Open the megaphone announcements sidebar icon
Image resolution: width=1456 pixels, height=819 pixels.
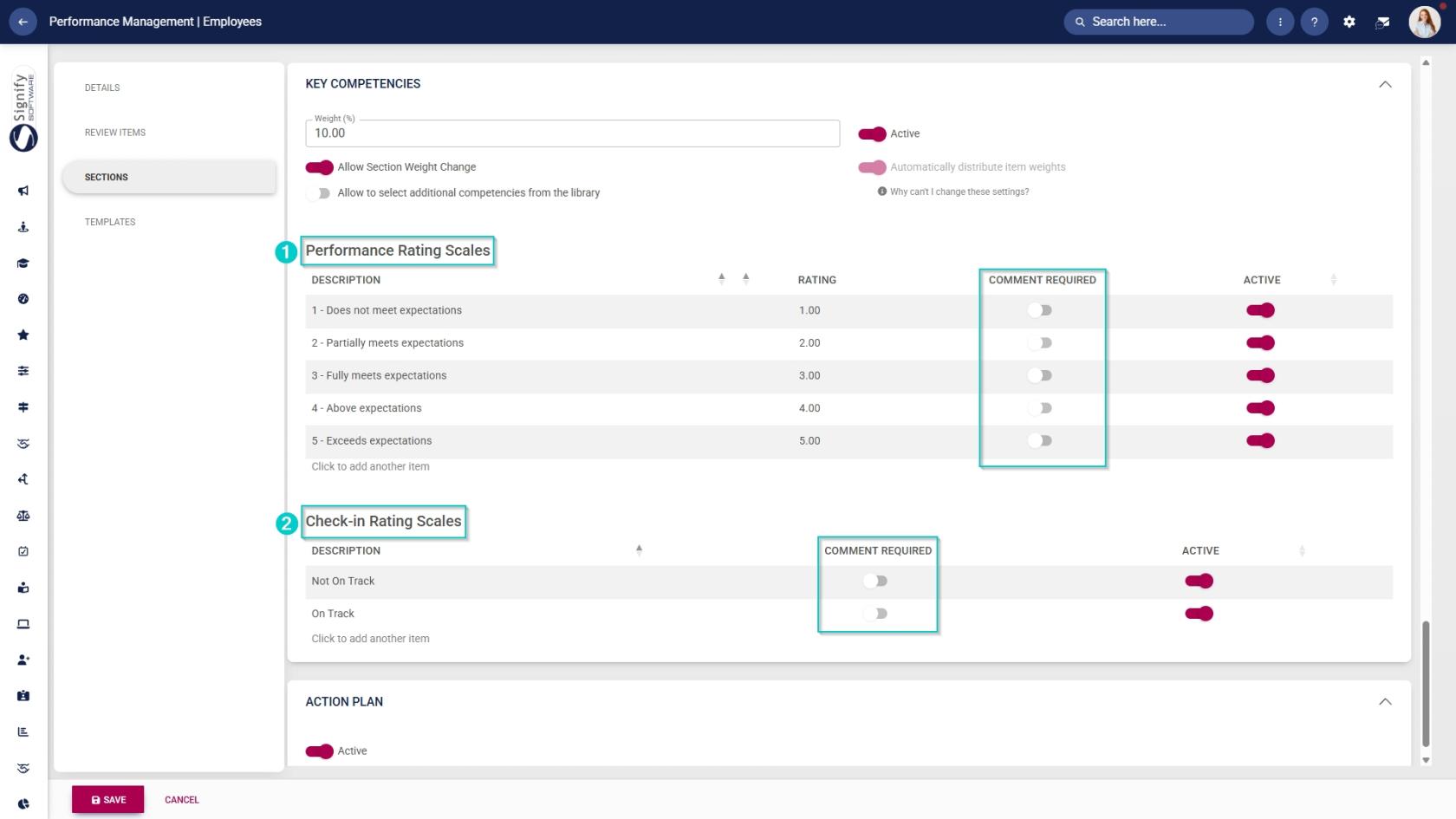click(x=23, y=191)
